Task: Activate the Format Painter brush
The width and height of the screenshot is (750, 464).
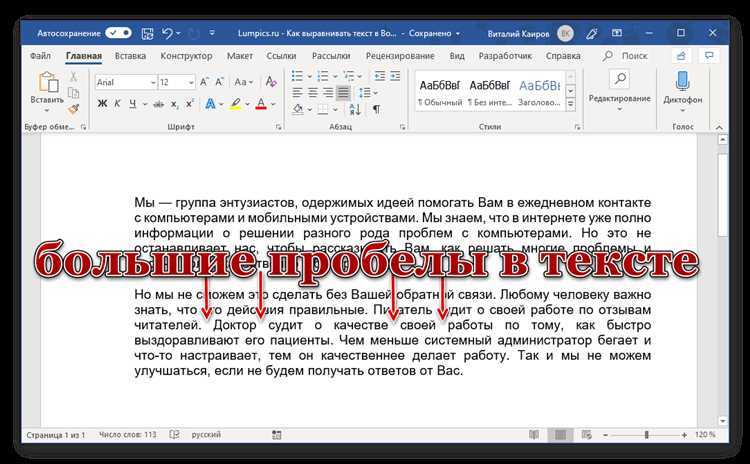Action: coord(73,109)
